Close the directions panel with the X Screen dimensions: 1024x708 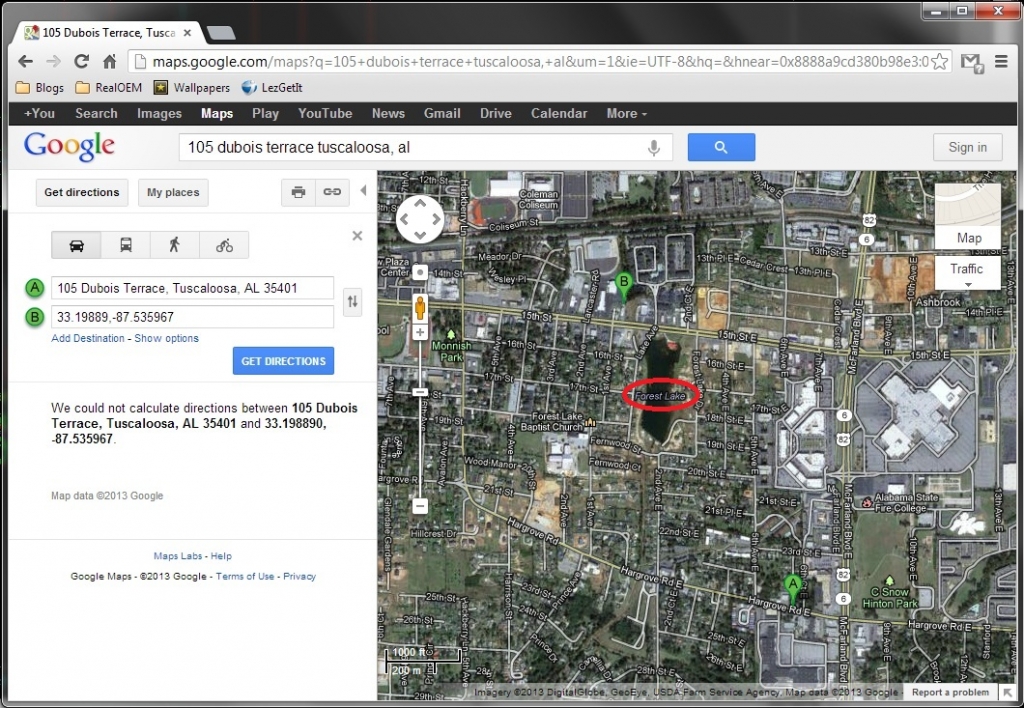coord(357,236)
